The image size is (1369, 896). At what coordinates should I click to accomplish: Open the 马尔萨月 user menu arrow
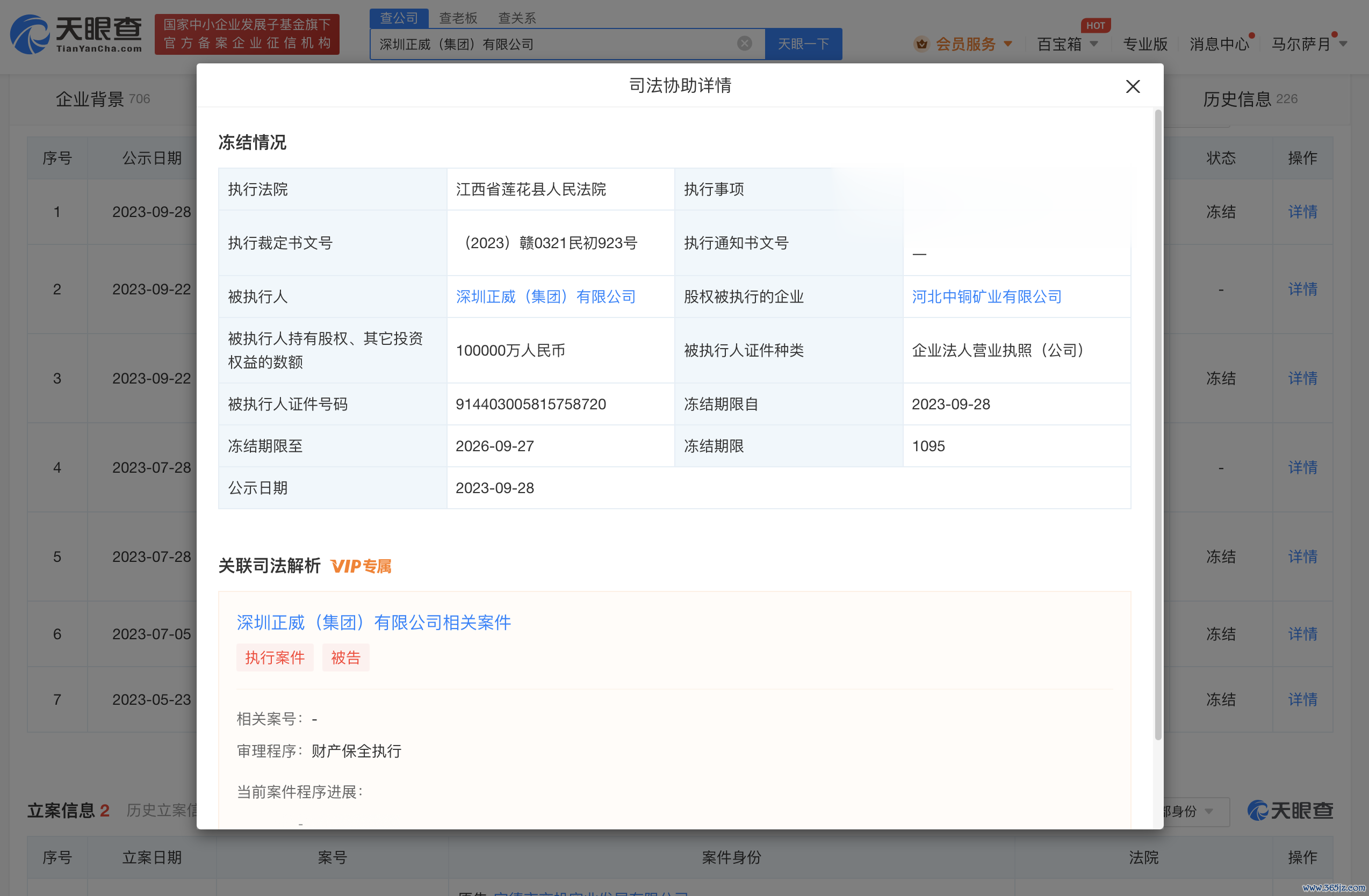[1343, 44]
